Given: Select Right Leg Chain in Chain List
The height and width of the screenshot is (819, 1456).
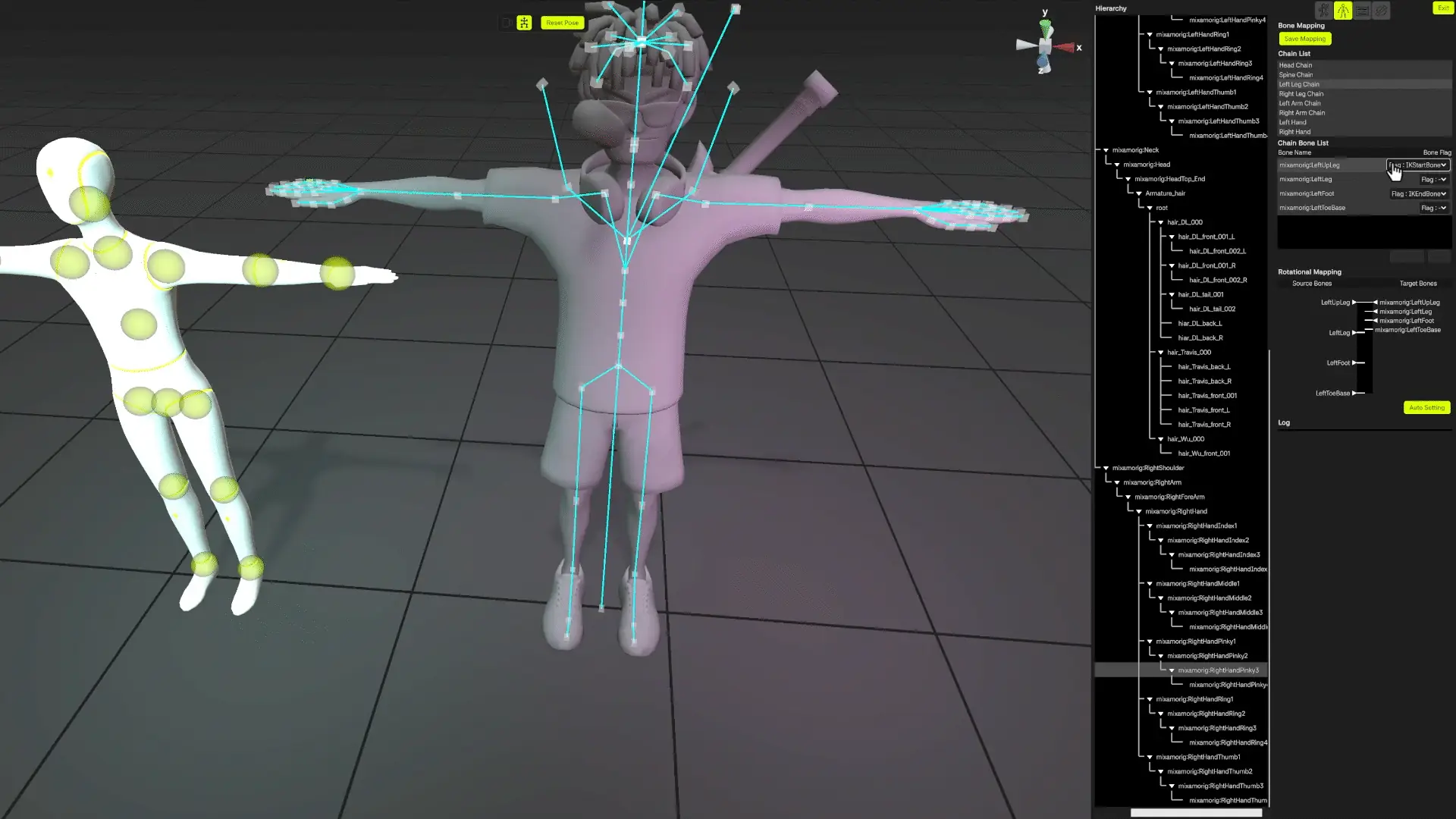Looking at the screenshot, I should (1301, 94).
